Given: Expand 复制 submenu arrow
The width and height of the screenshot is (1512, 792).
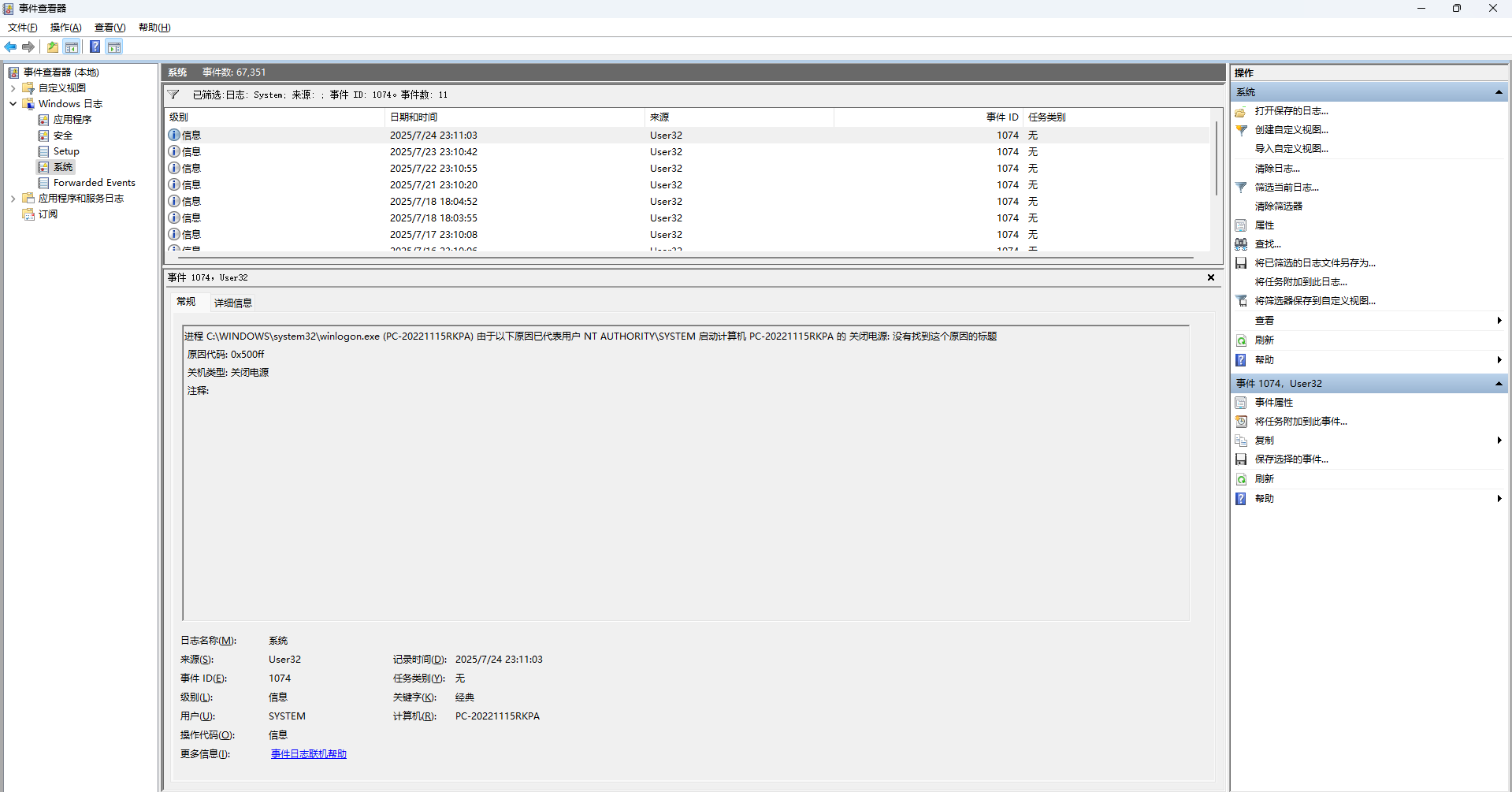Looking at the screenshot, I should point(1499,441).
